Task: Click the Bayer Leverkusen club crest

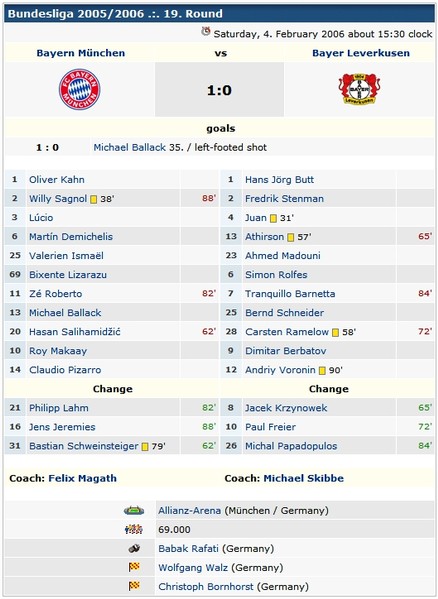Action: point(359,89)
